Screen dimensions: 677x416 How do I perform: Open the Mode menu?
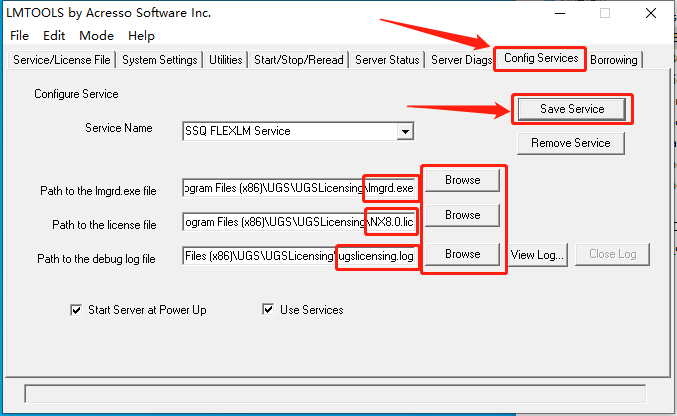96,35
